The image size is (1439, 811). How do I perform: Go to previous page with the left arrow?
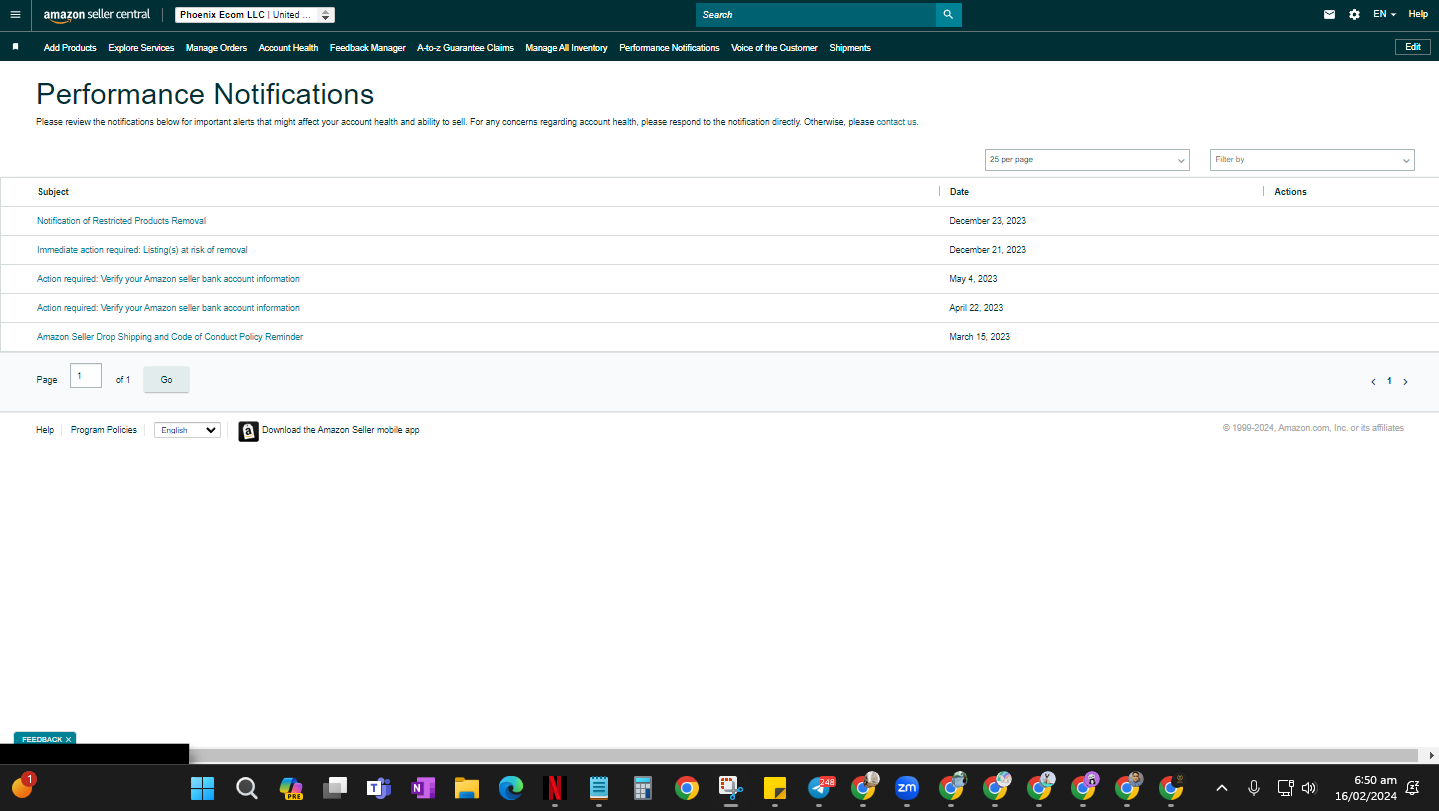(1373, 382)
